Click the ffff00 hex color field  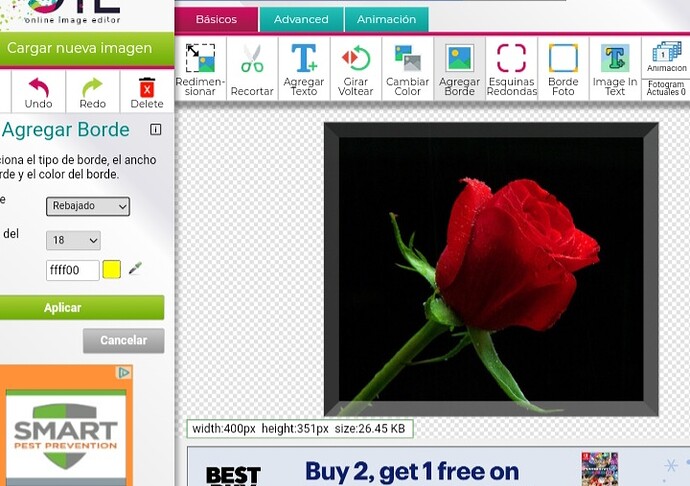click(x=73, y=270)
